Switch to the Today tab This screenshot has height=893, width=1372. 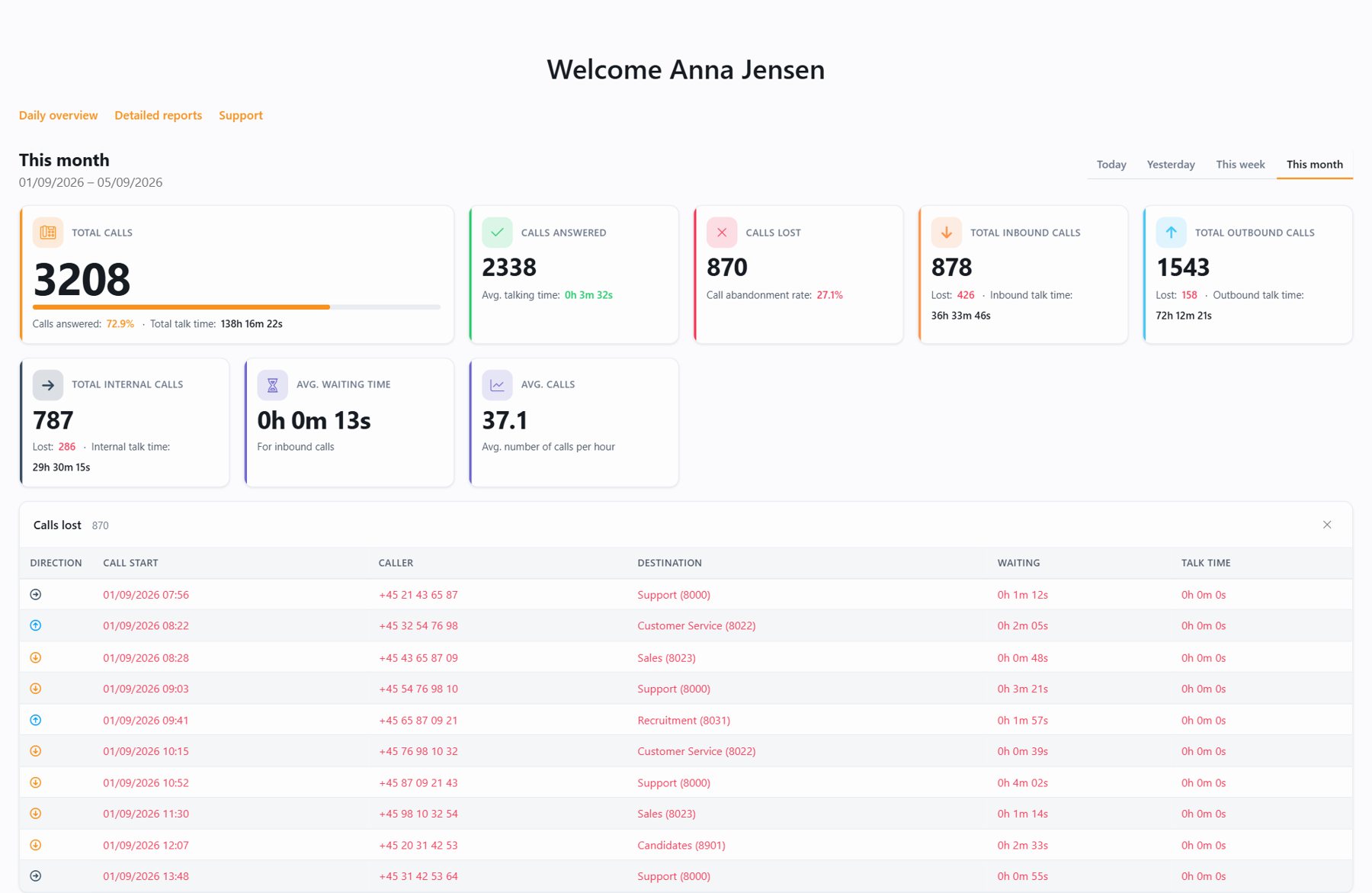pos(1111,165)
